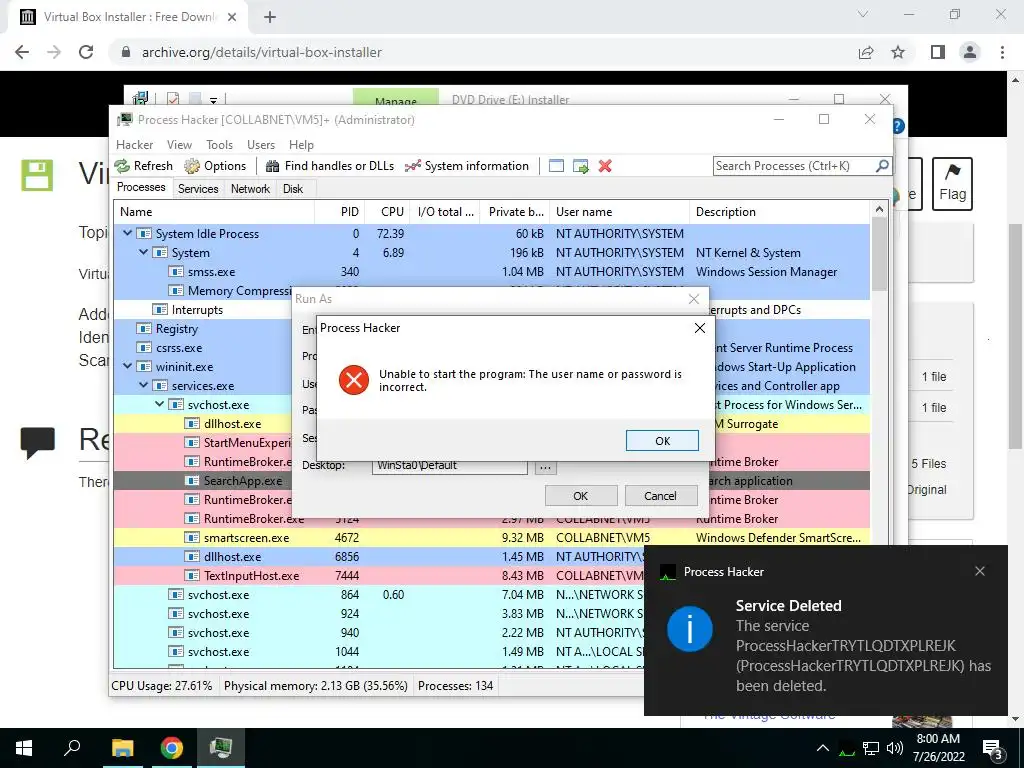Open the Tools menu
This screenshot has height=768, width=1024.
[x=219, y=145]
